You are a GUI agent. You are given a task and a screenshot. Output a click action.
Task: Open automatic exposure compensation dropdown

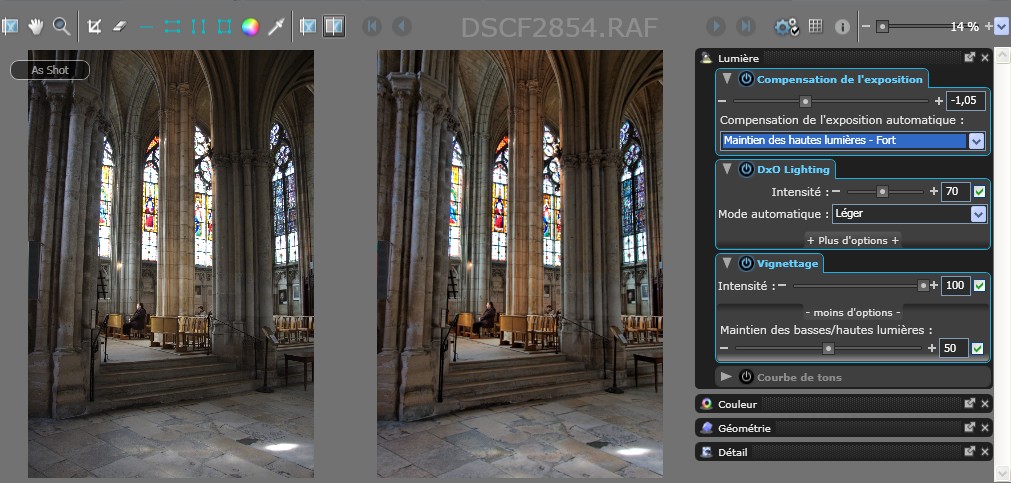(x=977, y=141)
